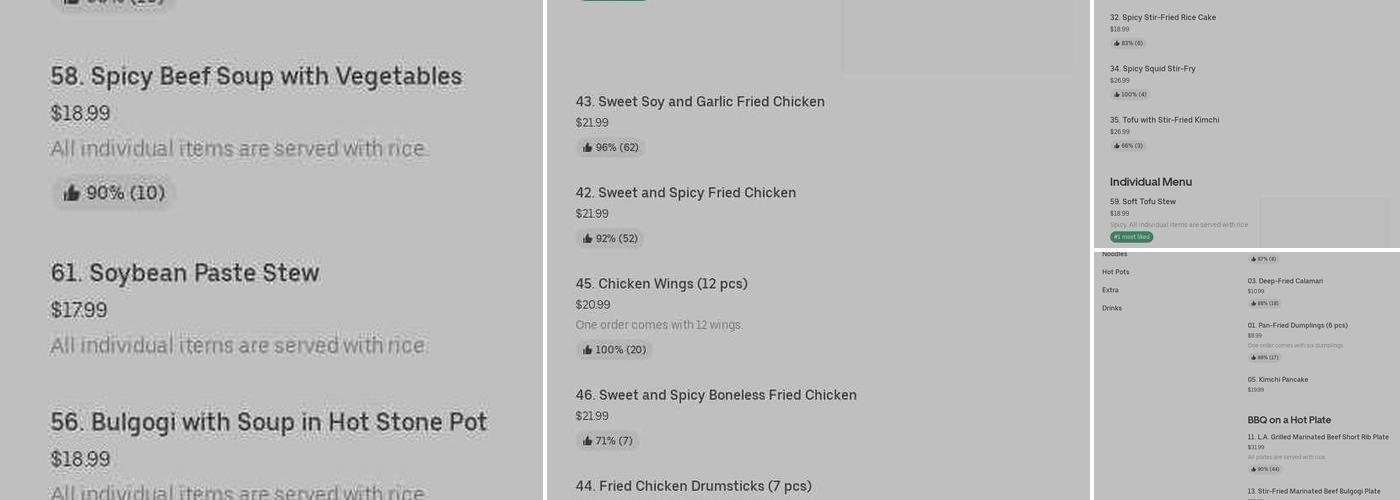The width and height of the screenshot is (1400, 500).
Task: Open 32. Spicy Stir-Fried Rice Cake
Action: tap(1163, 18)
